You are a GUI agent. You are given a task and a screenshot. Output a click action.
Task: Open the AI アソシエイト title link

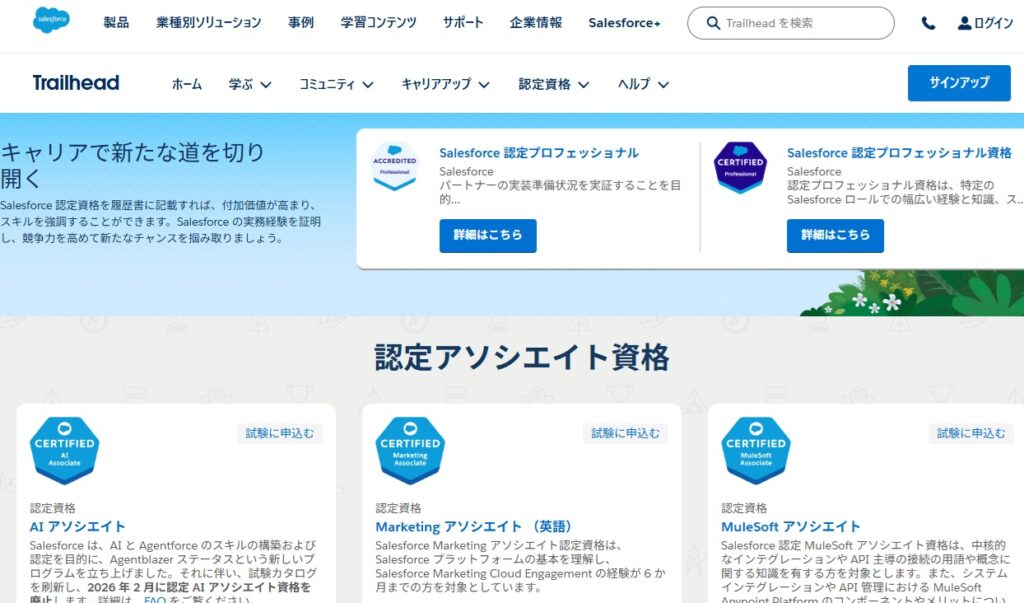[x=77, y=527]
